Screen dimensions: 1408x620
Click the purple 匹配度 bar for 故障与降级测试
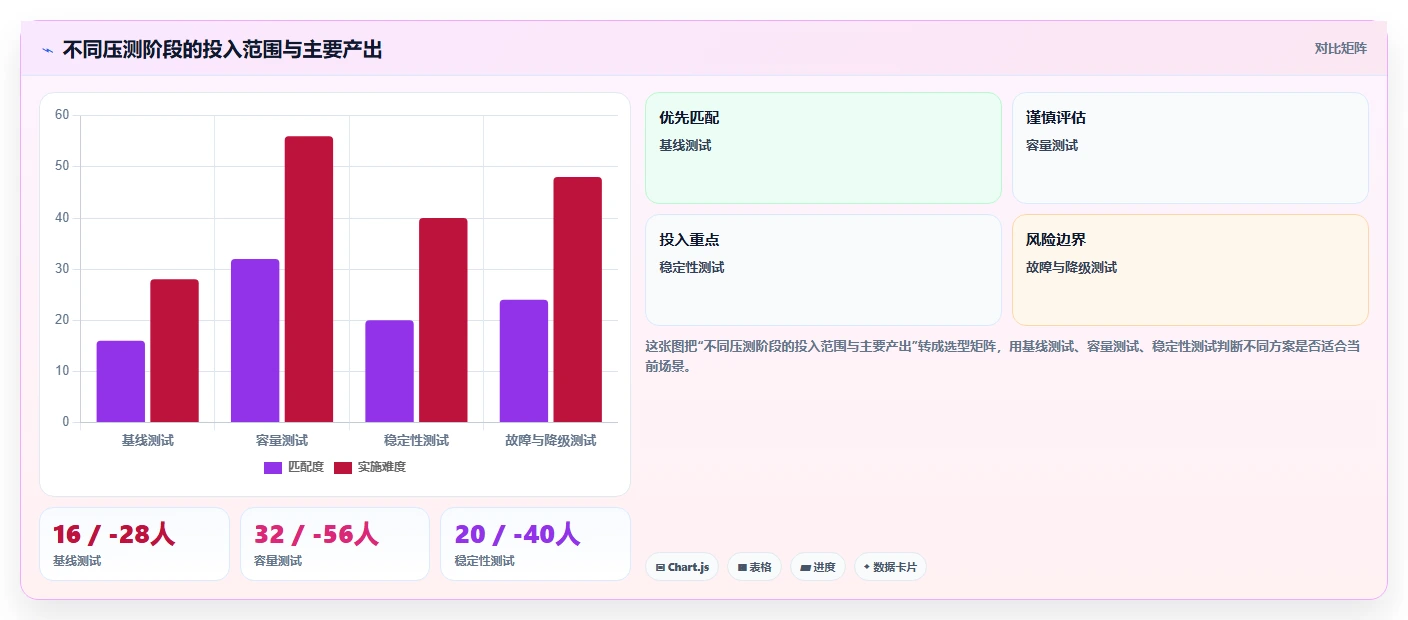524,361
